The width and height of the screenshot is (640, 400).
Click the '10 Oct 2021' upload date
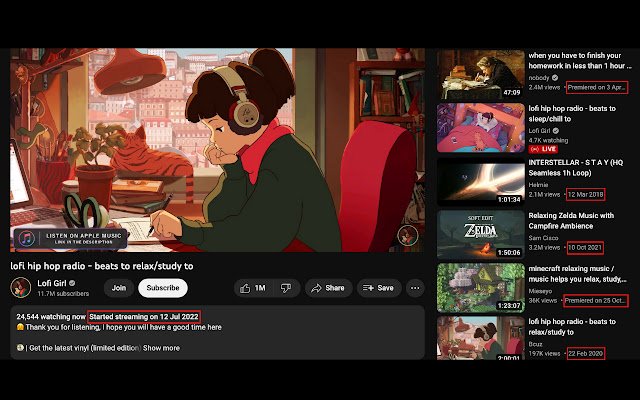pos(585,247)
